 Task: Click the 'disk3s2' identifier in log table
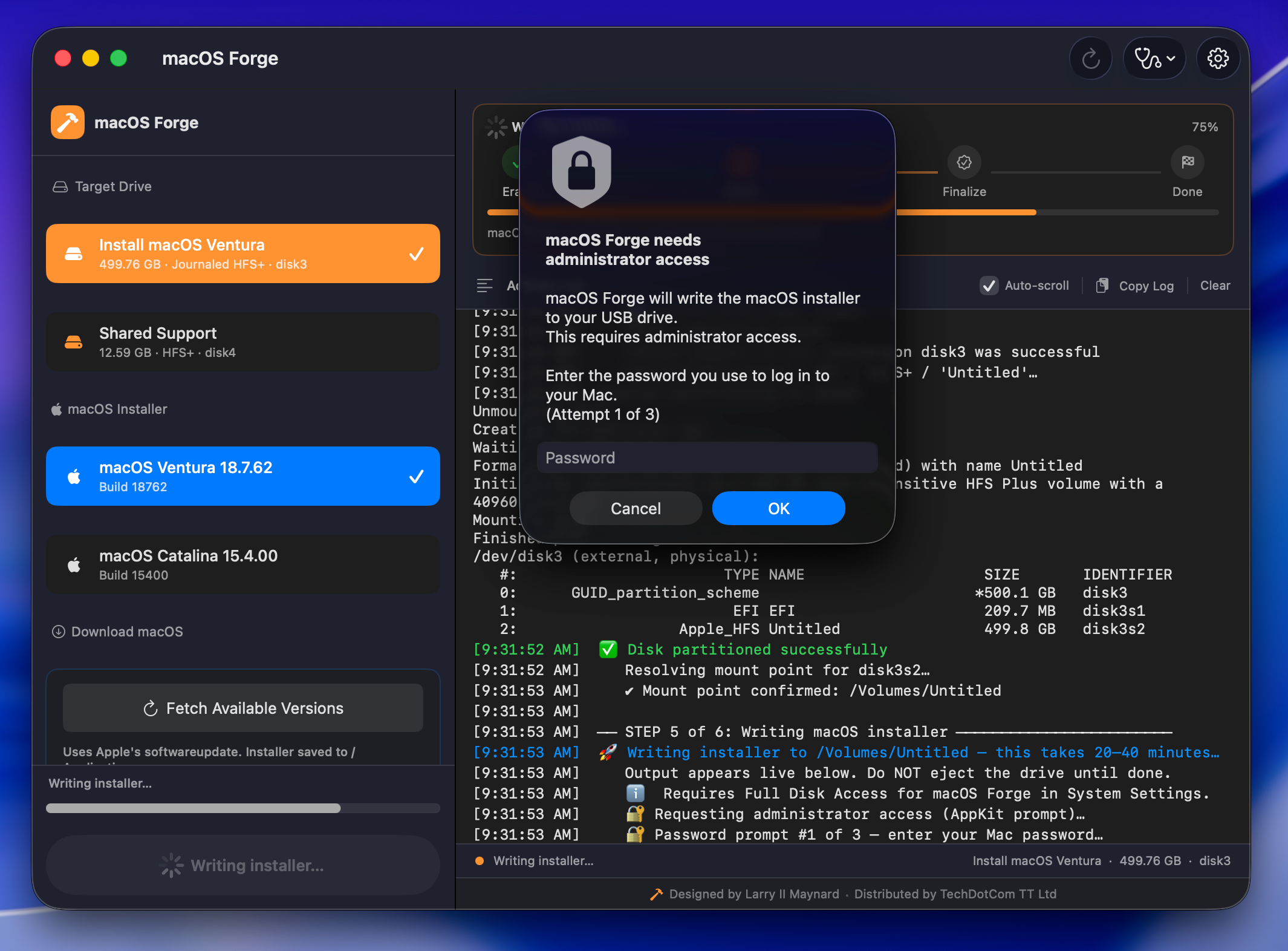(1114, 629)
